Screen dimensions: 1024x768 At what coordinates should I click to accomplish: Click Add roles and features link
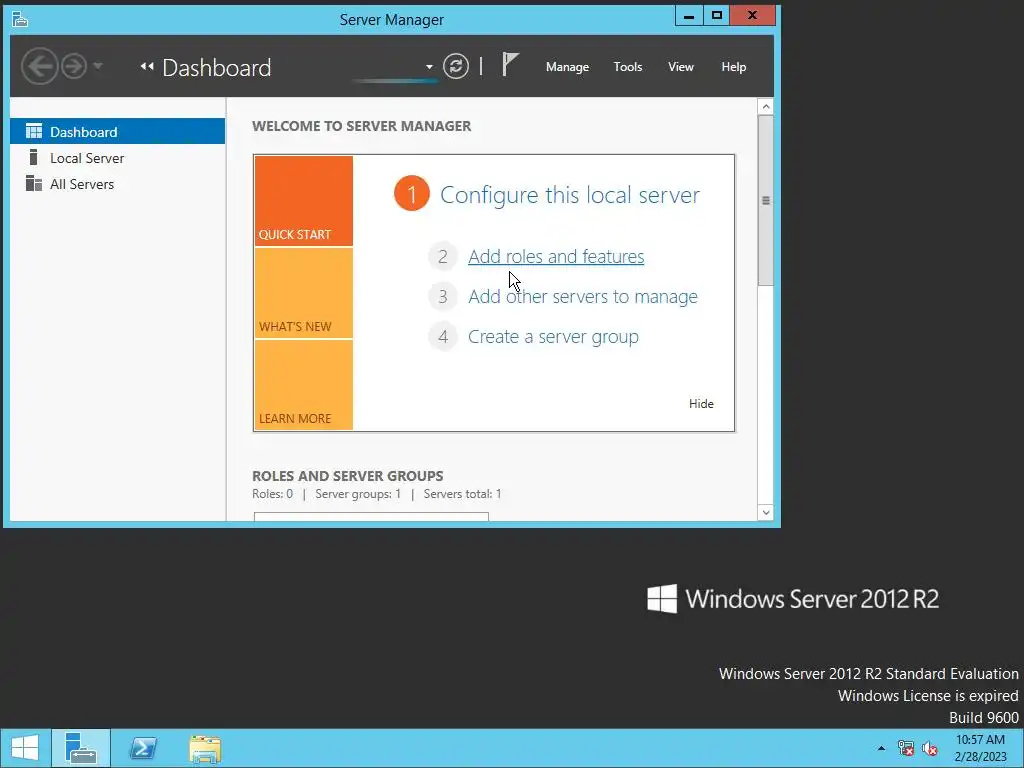click(x=556, y=256)
